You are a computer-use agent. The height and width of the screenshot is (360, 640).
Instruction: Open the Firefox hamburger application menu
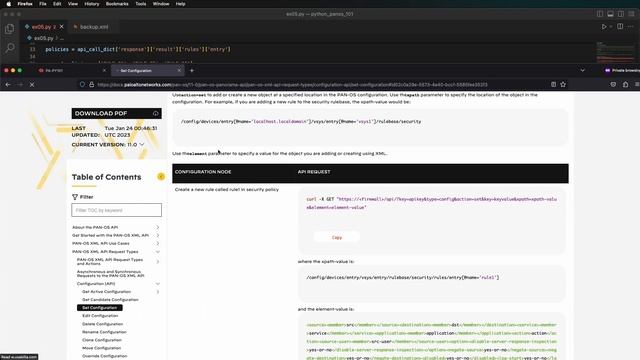pyautogui.click(x=637, y=84)
